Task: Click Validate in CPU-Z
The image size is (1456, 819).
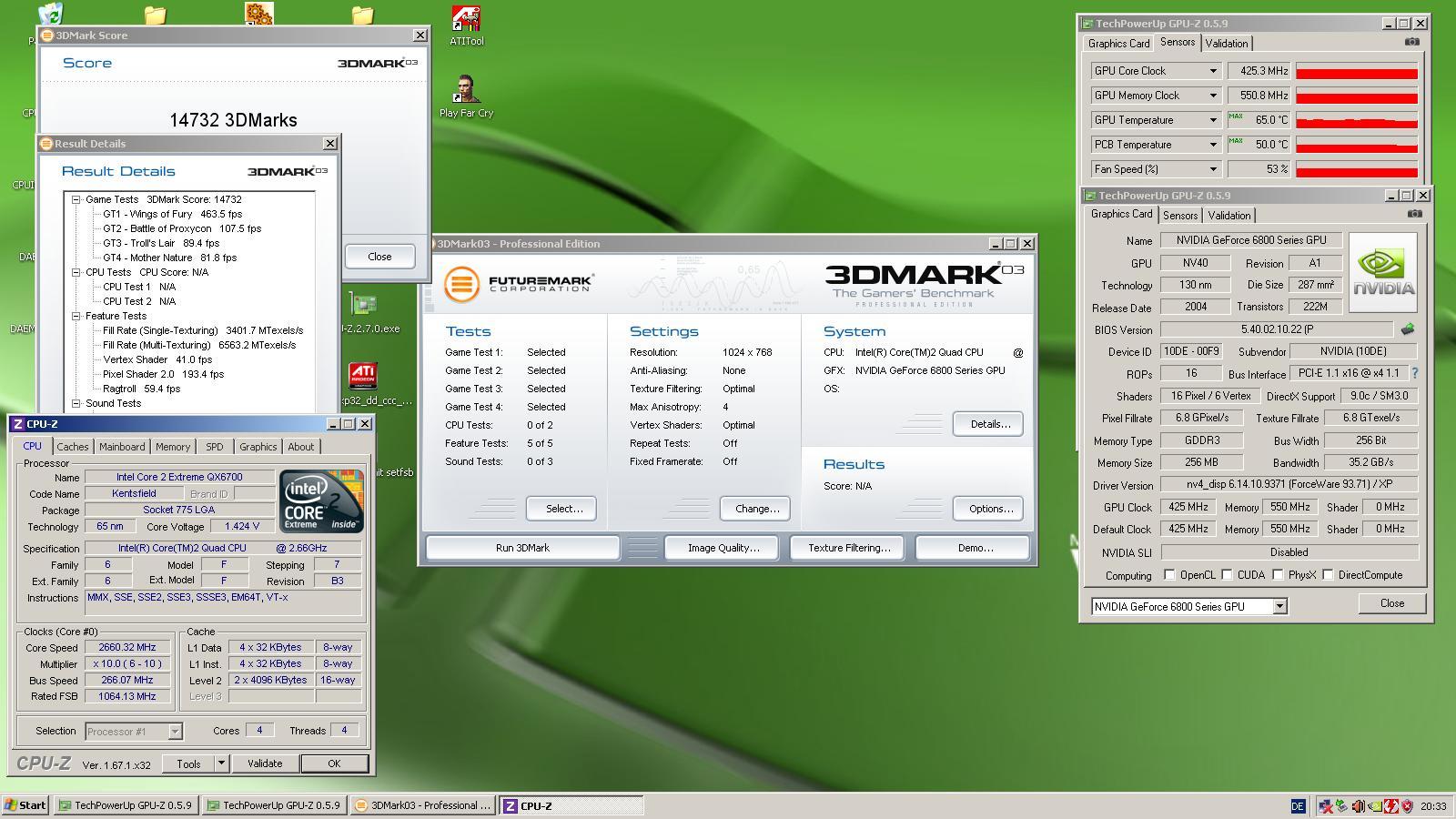Action: coord(264,763)
